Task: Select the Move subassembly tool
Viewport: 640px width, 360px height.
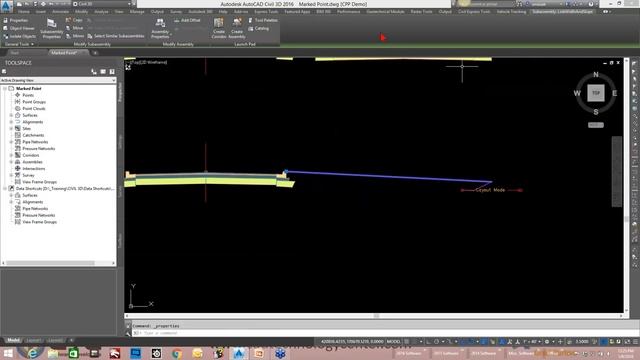Action: pos(74,28)
